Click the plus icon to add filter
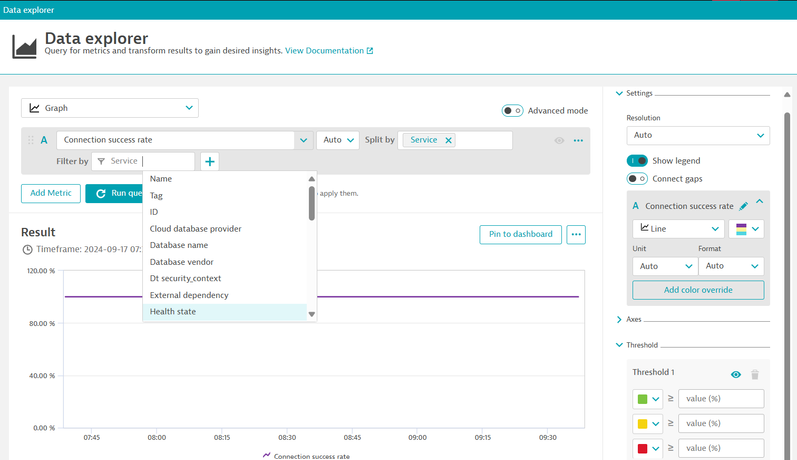This screenshot has width=797, height=460. (x=209, y=161)
